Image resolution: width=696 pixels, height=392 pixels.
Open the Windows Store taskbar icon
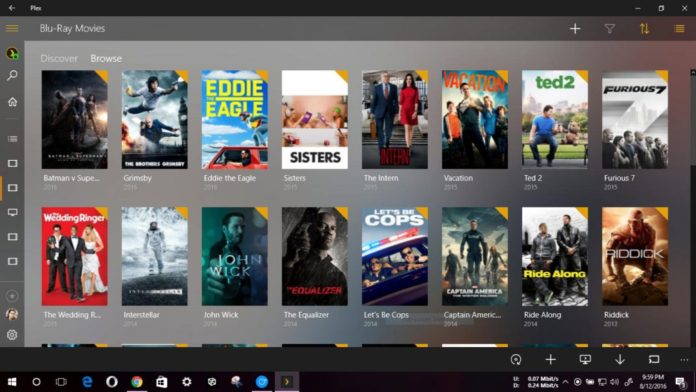coord(162,382)
